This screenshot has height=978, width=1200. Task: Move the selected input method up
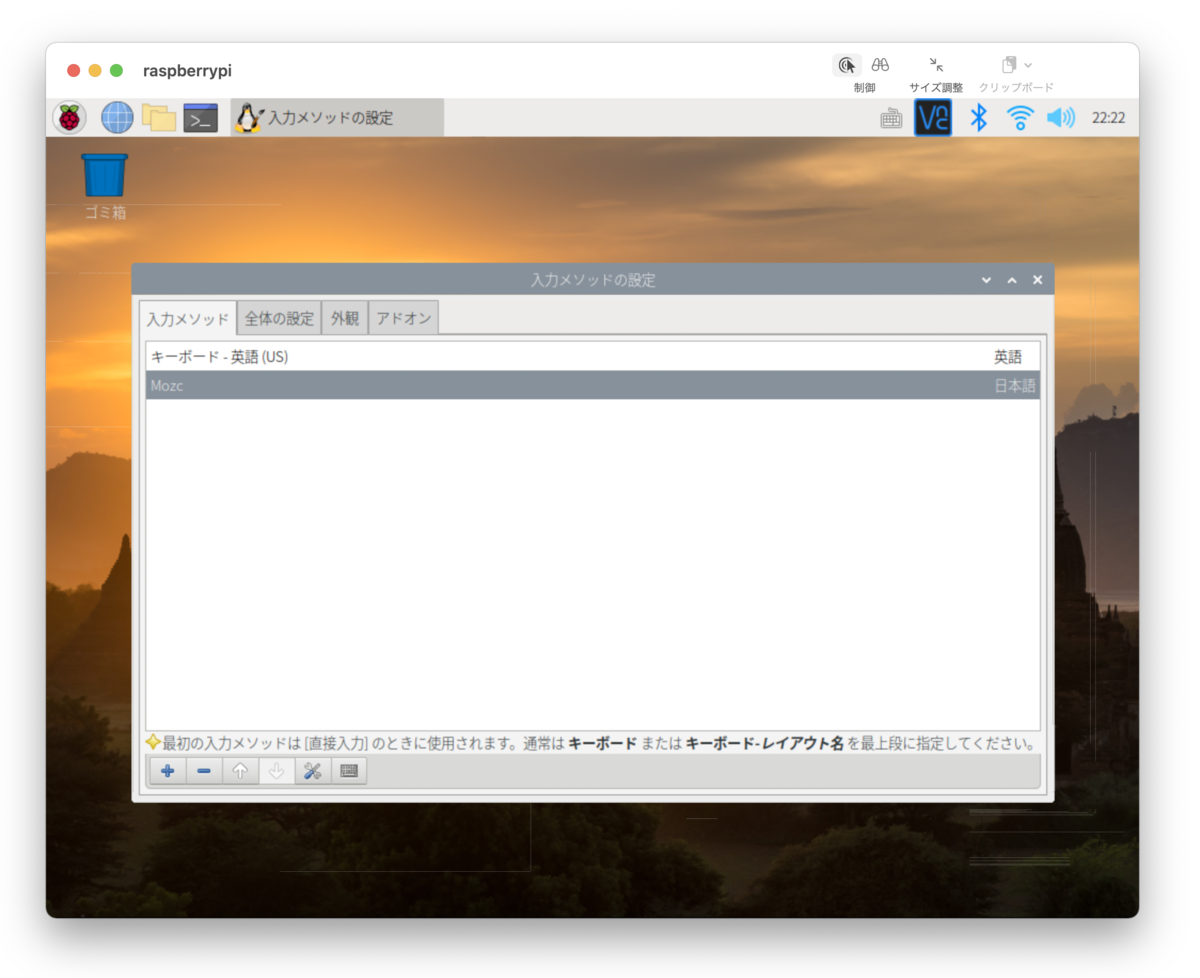(x=240, y=771)
